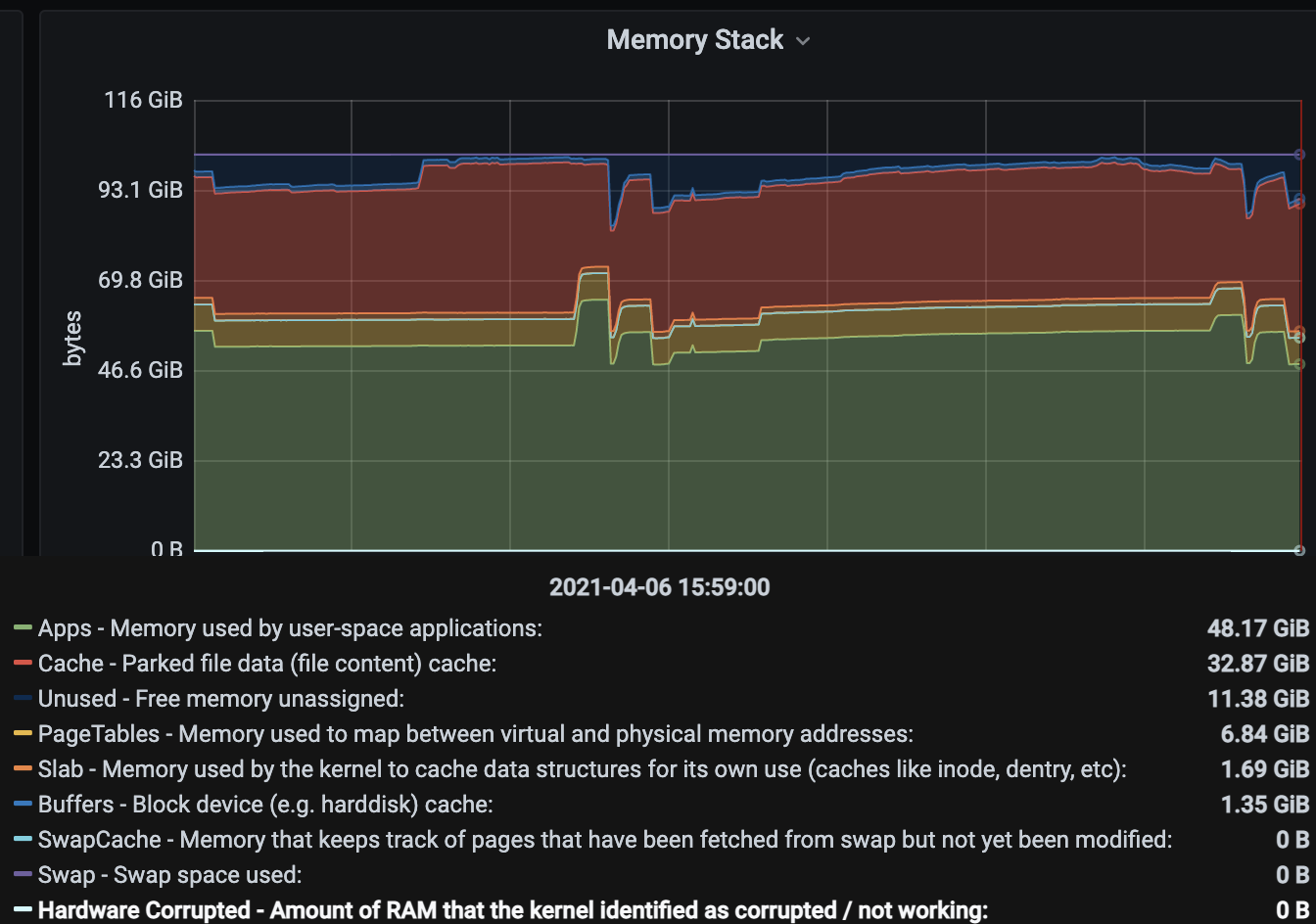Open color picker for Buffers blue swatch
The height and width of the screenshot is (924, 1316).
(x=23, y=805)
